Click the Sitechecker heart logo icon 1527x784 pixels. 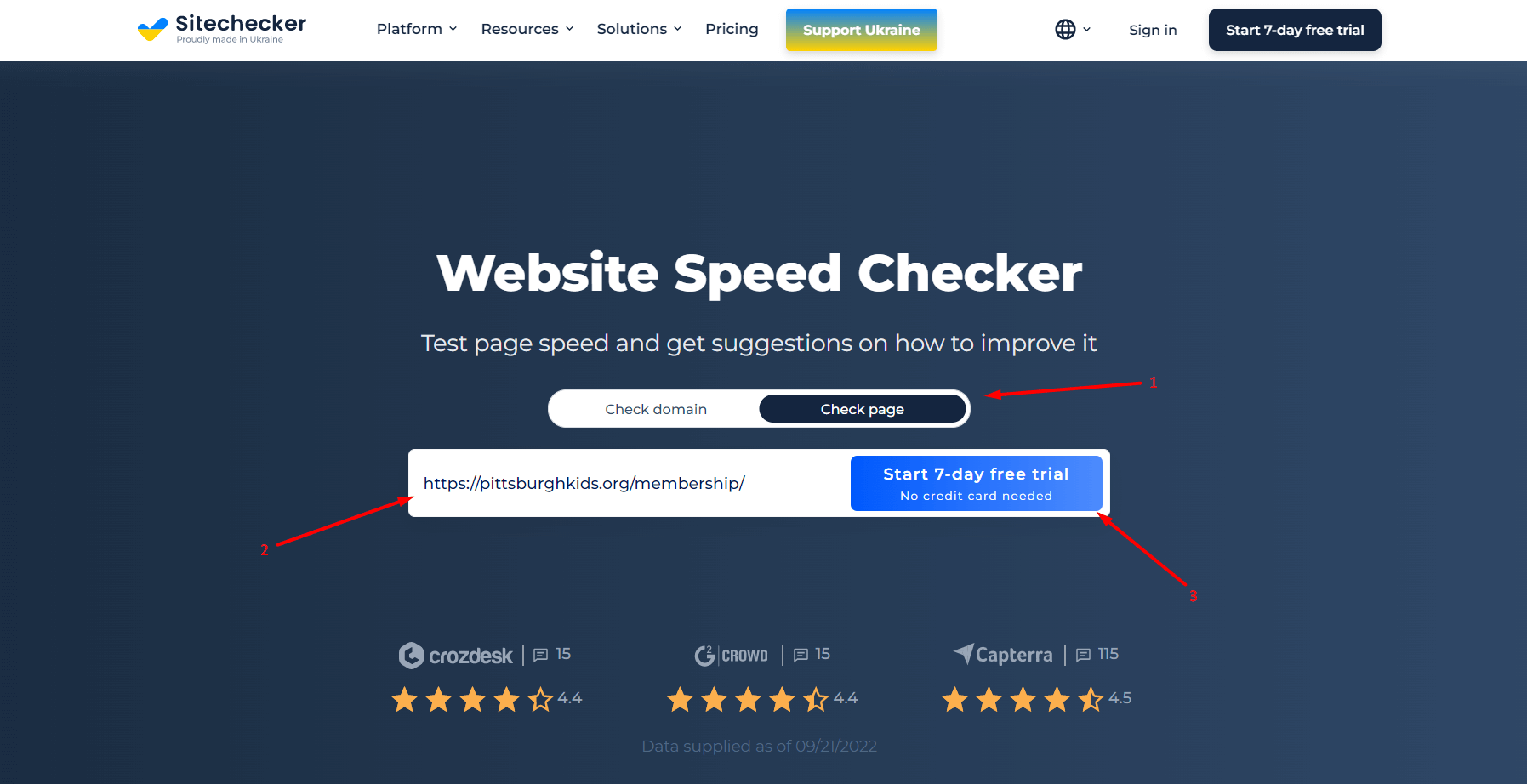point(152,30)
